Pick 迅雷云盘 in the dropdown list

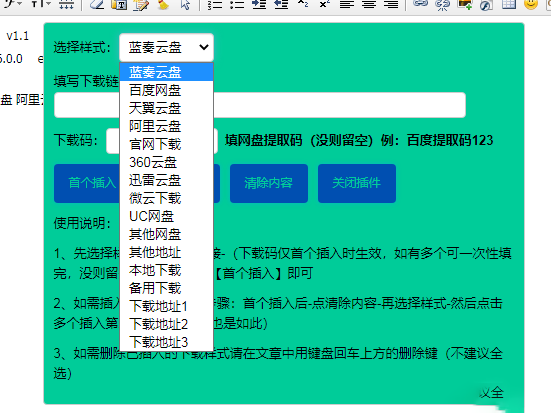tap(166, 180)
